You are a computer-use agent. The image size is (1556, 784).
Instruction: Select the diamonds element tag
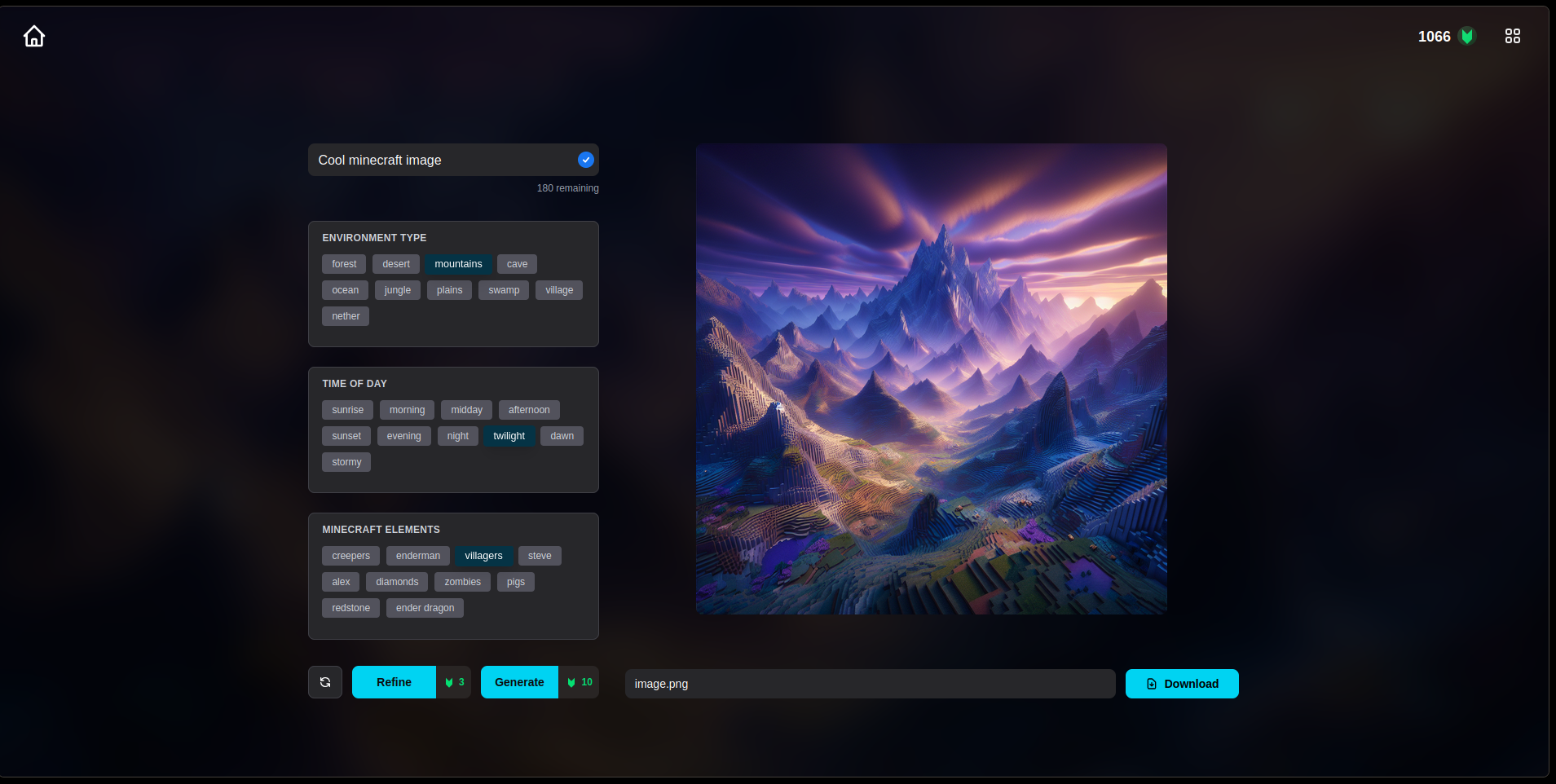point(397,582)
